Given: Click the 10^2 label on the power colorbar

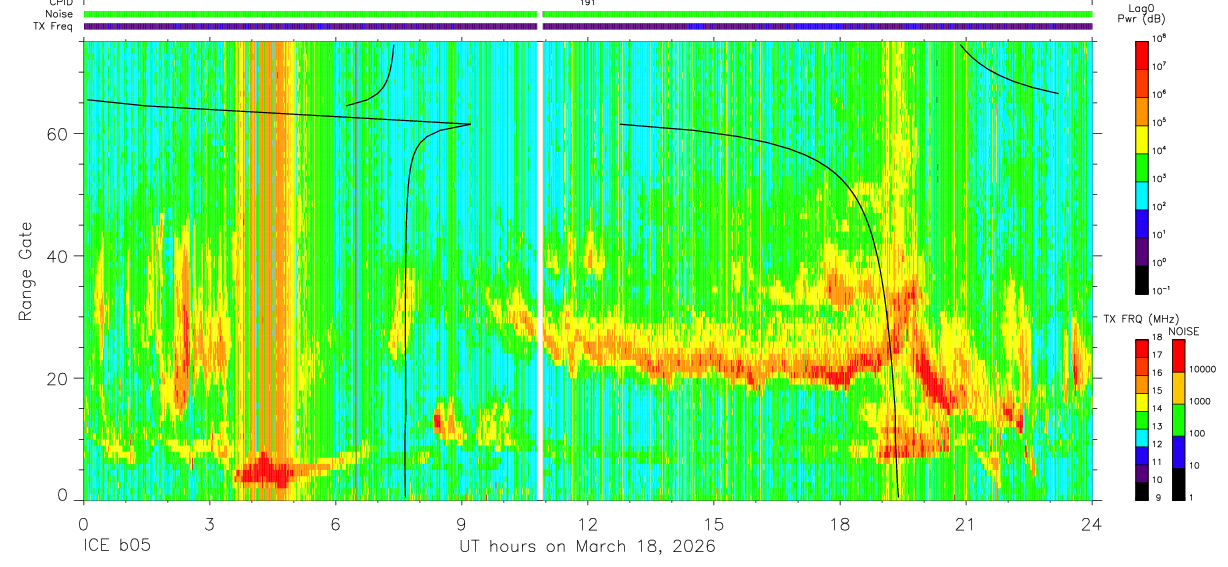Looking at the screenshot, I should [x=1160, y=206].
